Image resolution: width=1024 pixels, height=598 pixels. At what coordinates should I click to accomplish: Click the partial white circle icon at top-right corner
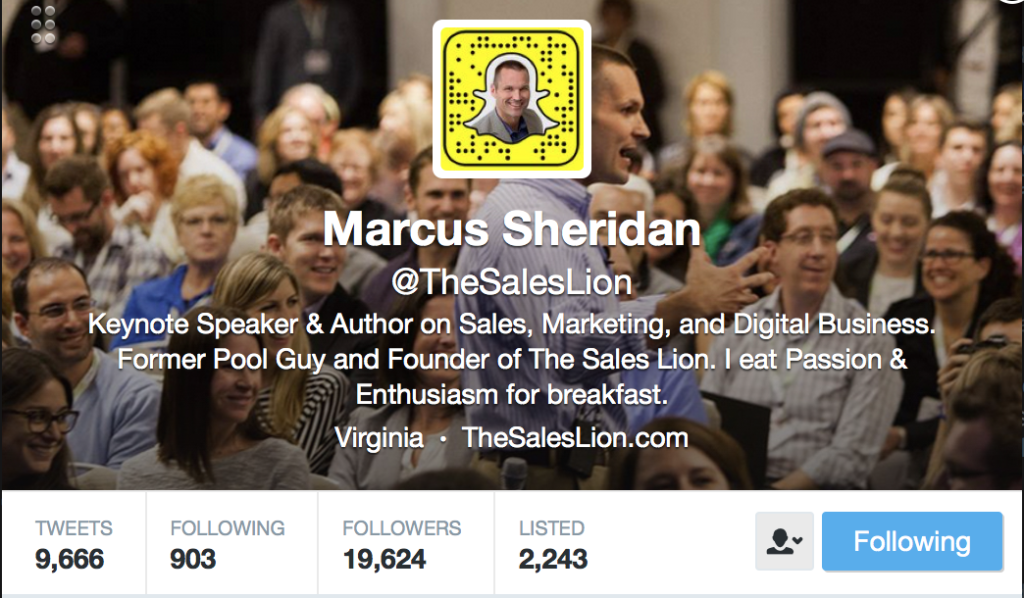1014,2
